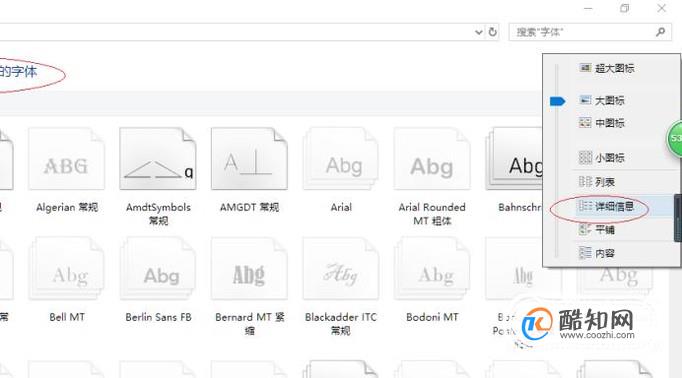Expand the address bar history dropdown
Screen dimensions: 682x378
pyautogui.click(x=478, y=32)
